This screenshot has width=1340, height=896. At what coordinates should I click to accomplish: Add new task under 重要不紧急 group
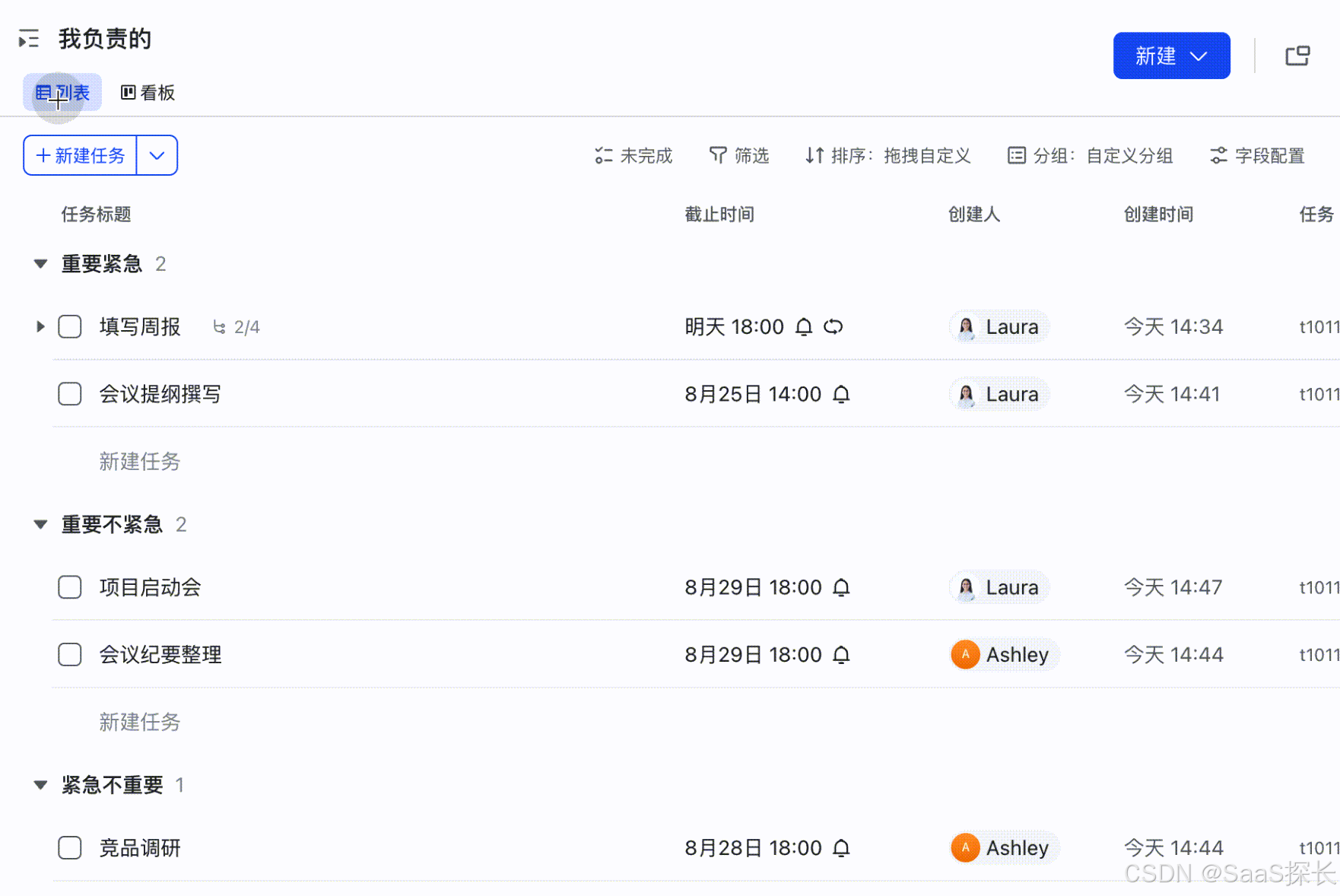coord(140,722)
